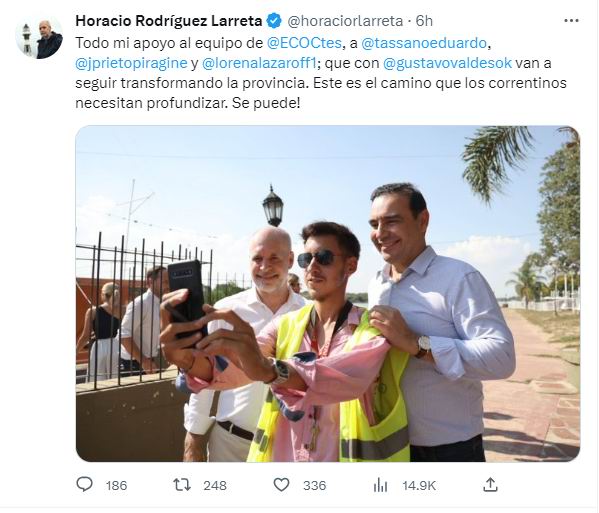The image size is (599, 513).
Task: Click the 336 likes count
Action: tap(315, 485)
